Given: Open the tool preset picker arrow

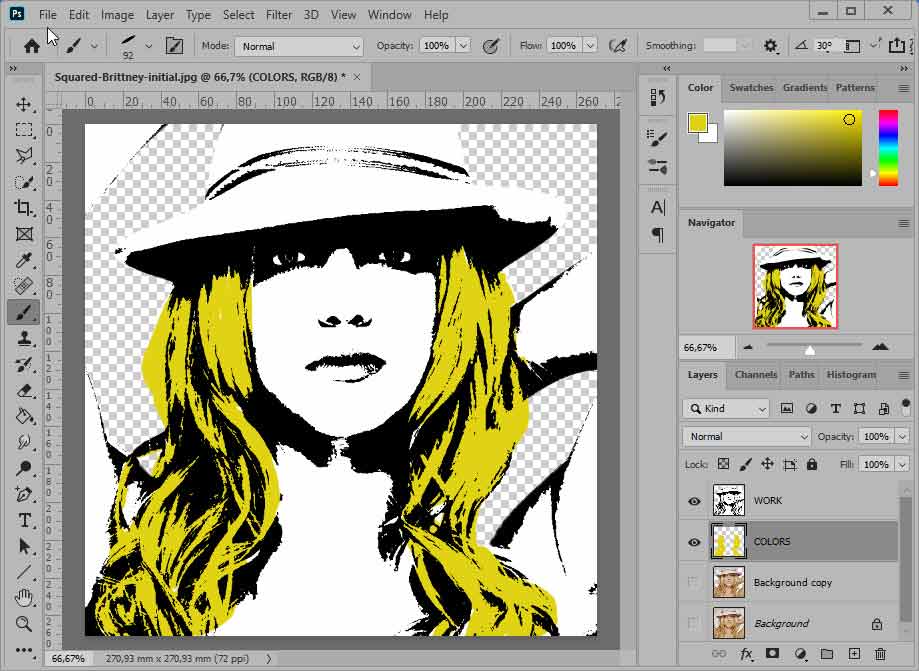Looking at the screenshot, I should [94, 46].
